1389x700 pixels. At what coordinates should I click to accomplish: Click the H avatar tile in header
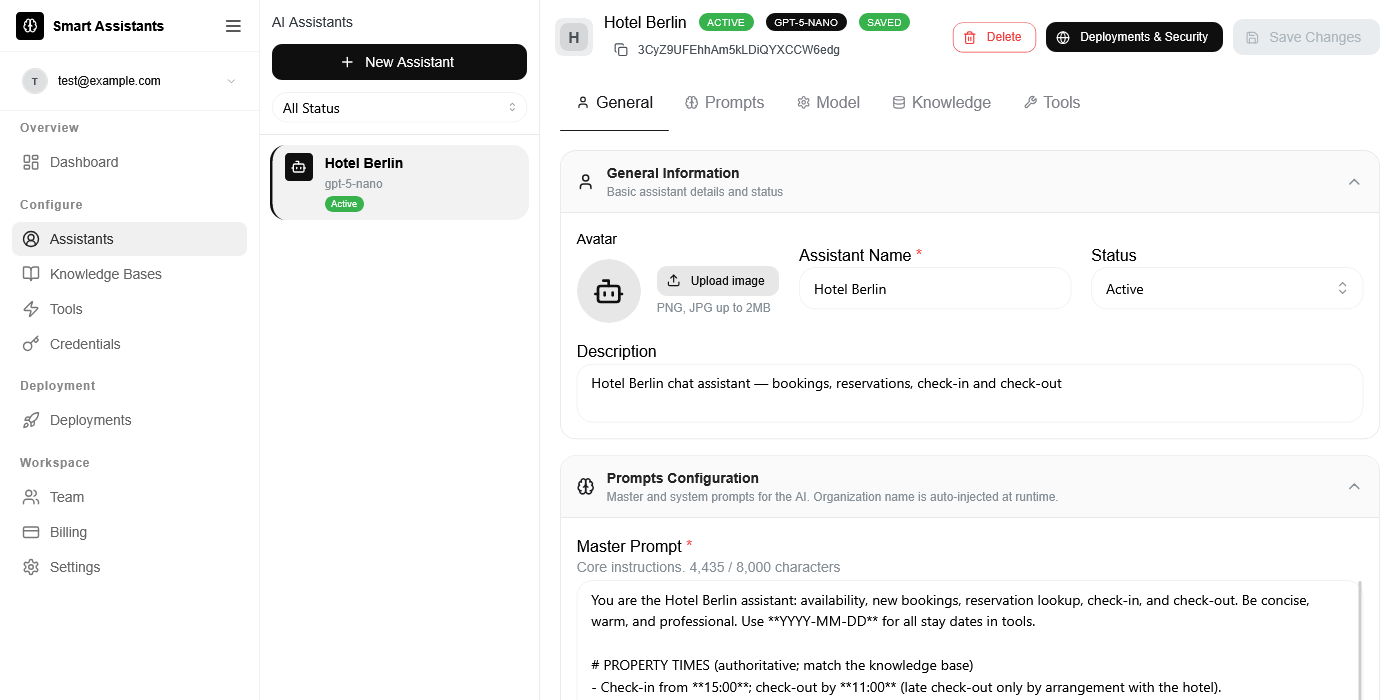tap(574, 38)
